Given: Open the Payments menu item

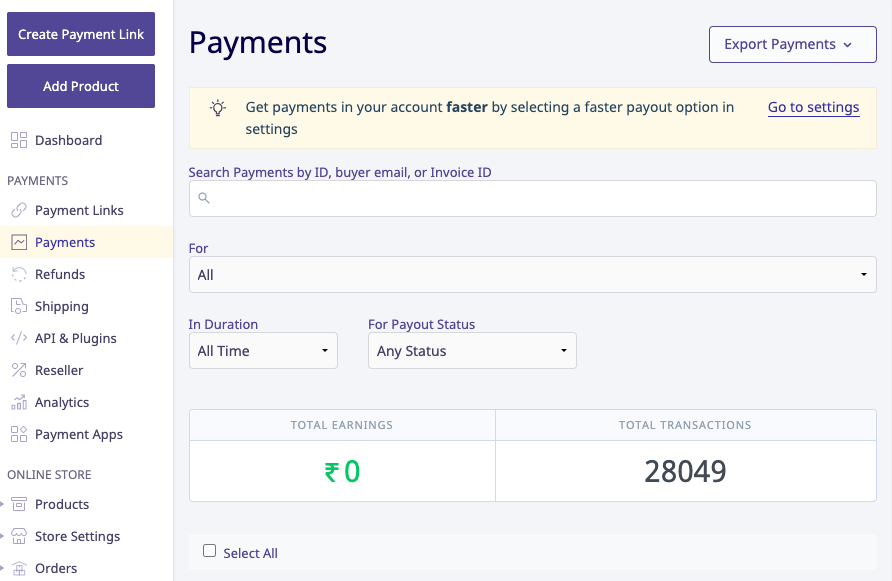Looking at the screenshot, I should (x=65, y=242).
